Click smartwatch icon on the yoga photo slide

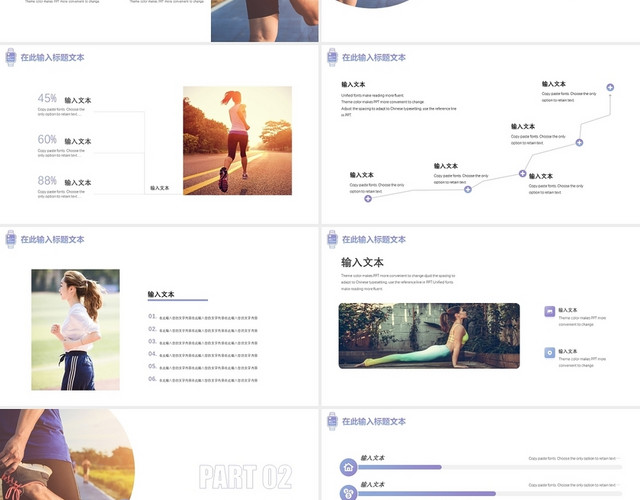(x=332, y=239)
